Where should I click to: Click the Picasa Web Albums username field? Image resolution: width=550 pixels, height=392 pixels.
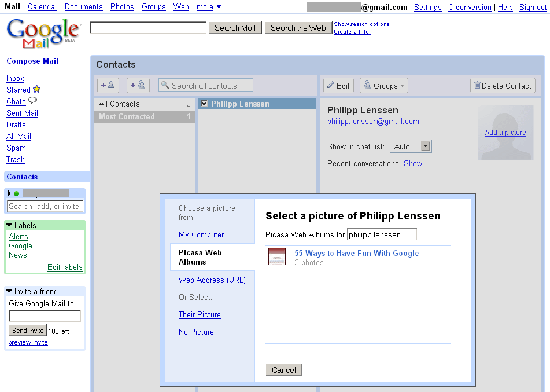[x=382, y=234]
